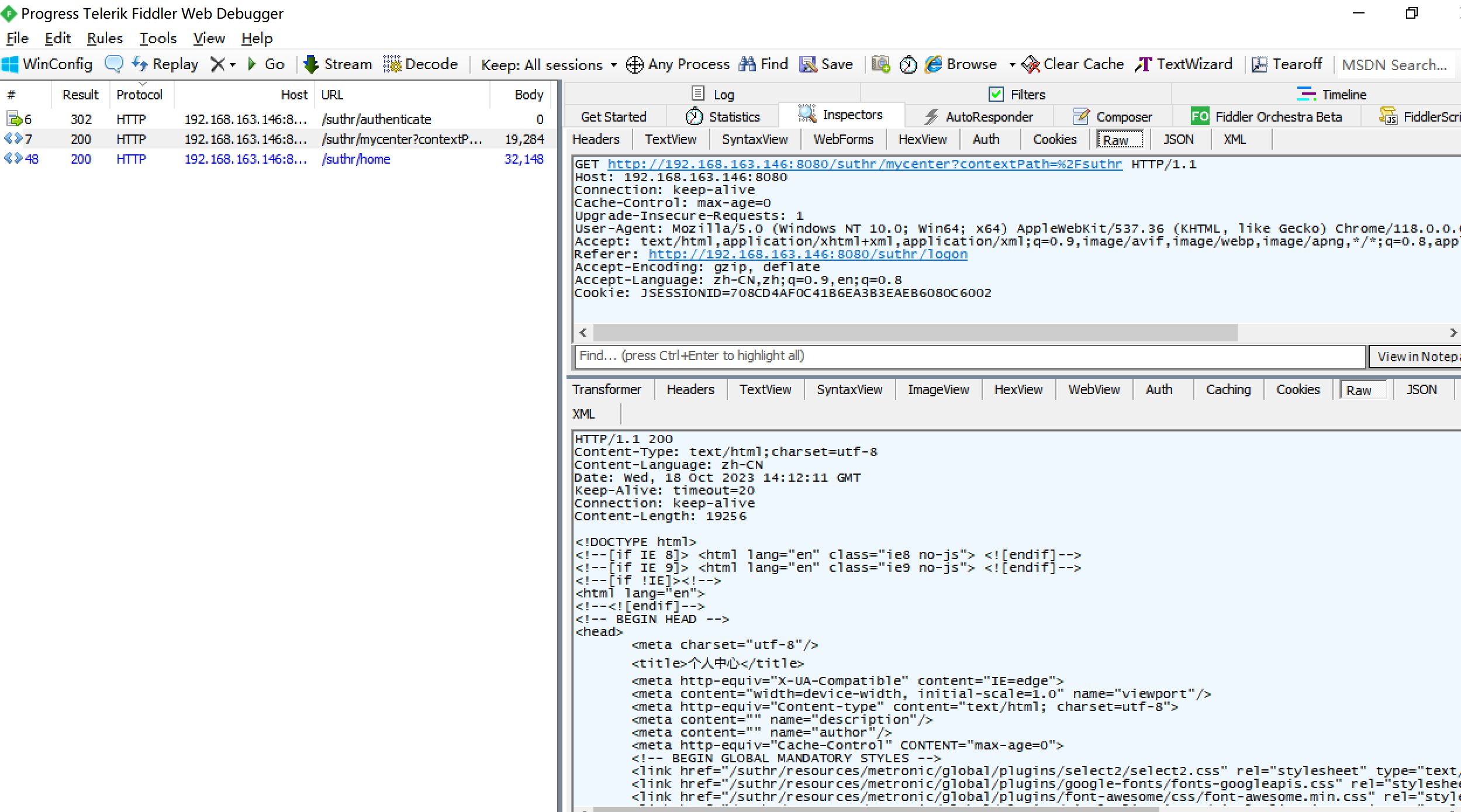This screenshot has height=812, width=1461.
Task: Click the comment speech bubble icon
Action: click(x=113, y=64)
